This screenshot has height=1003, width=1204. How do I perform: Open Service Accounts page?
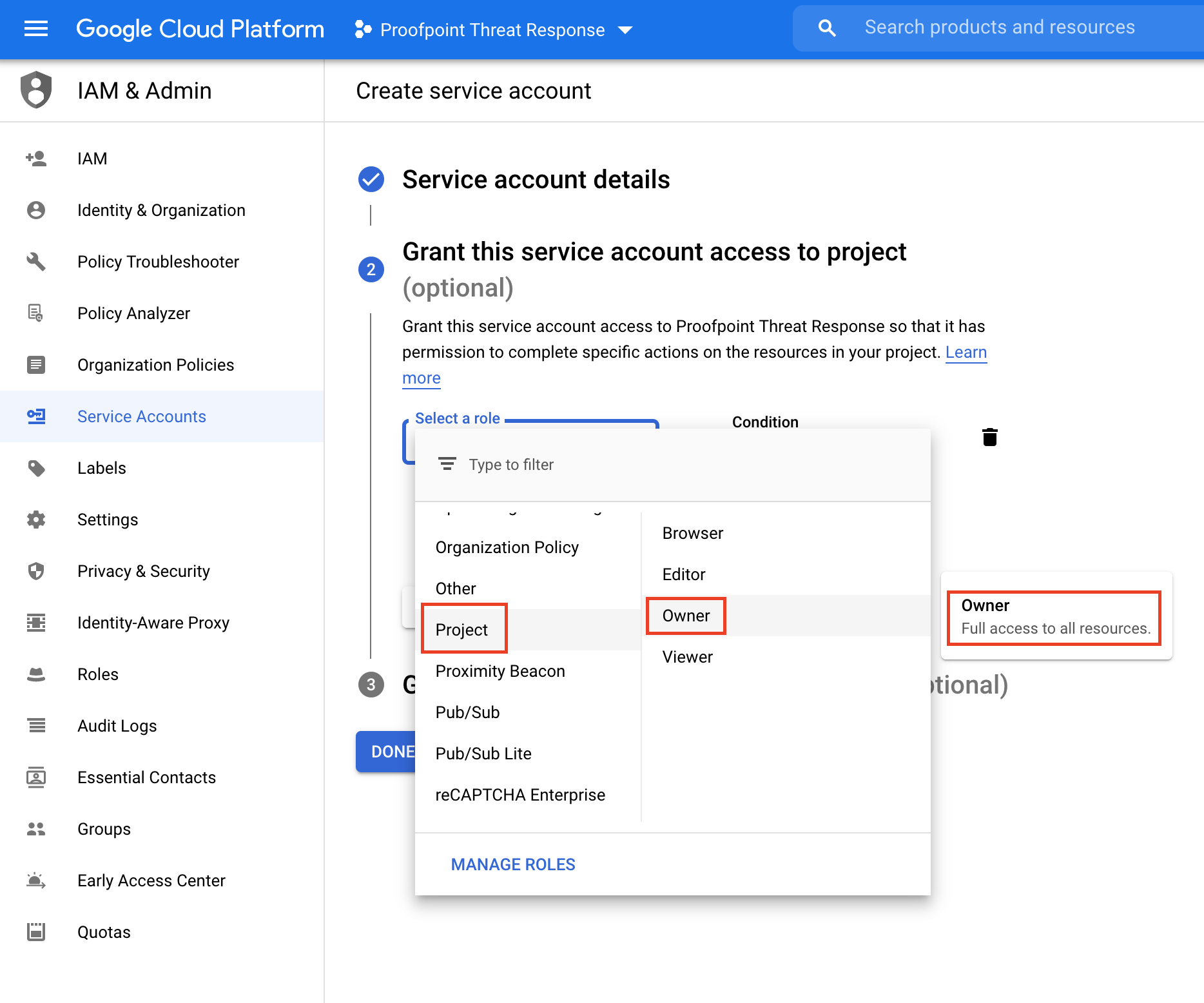[x=162, y=416]
